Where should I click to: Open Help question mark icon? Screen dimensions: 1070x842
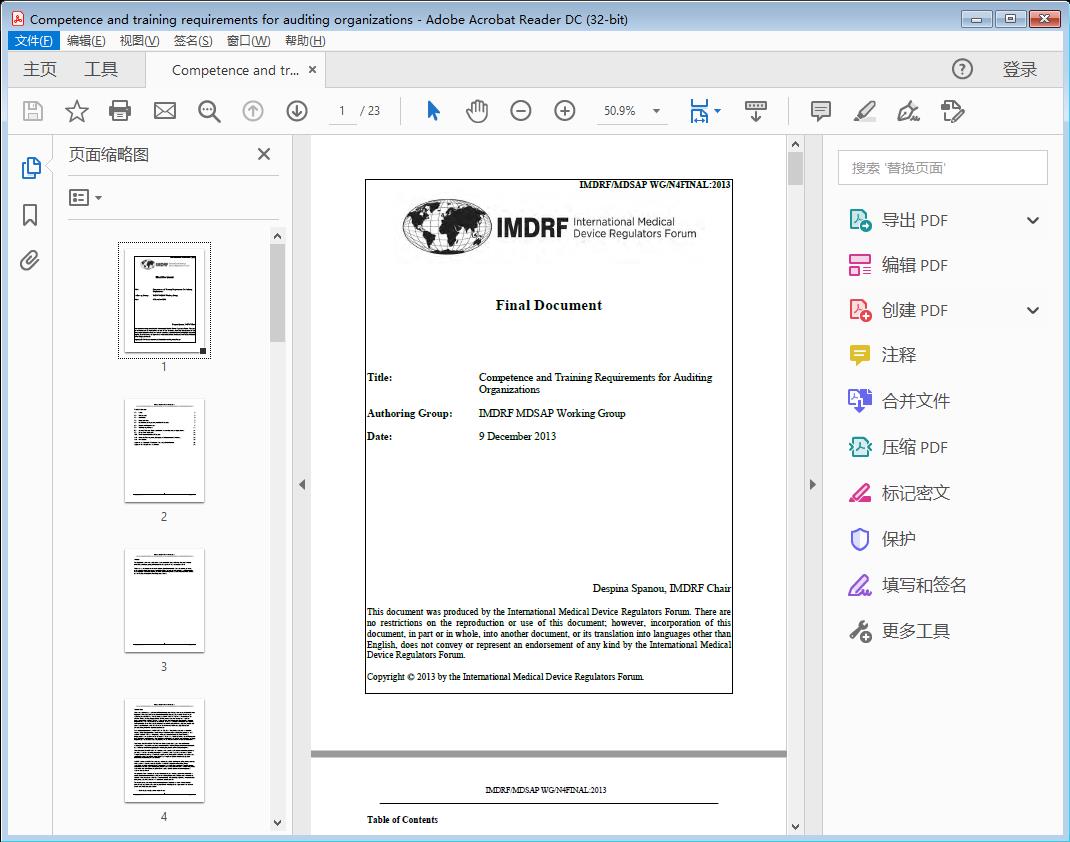[x=962, y=69]
